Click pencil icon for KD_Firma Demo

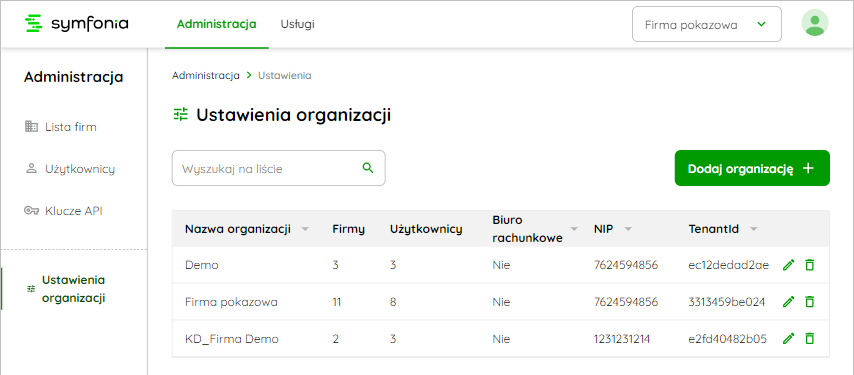tap(788, 339)
